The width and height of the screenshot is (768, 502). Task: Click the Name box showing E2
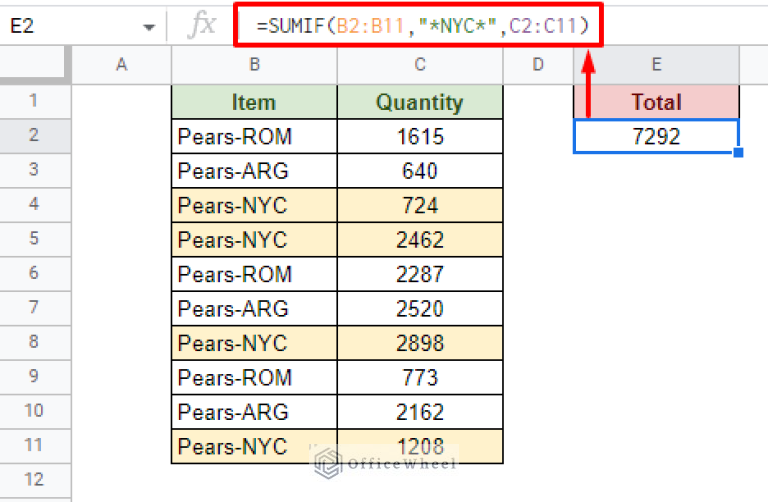click(x=70, y=27)
